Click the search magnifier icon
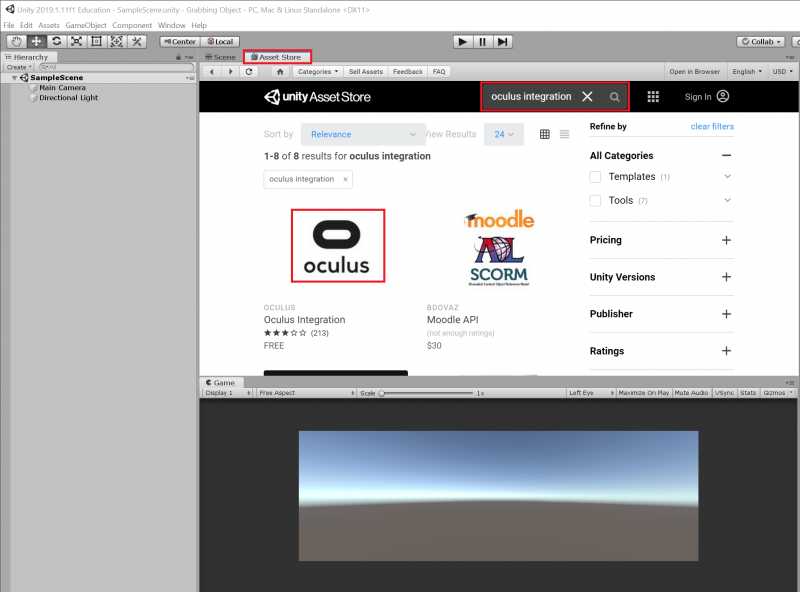This screenshot has height=592, width=800. [614, 97]
